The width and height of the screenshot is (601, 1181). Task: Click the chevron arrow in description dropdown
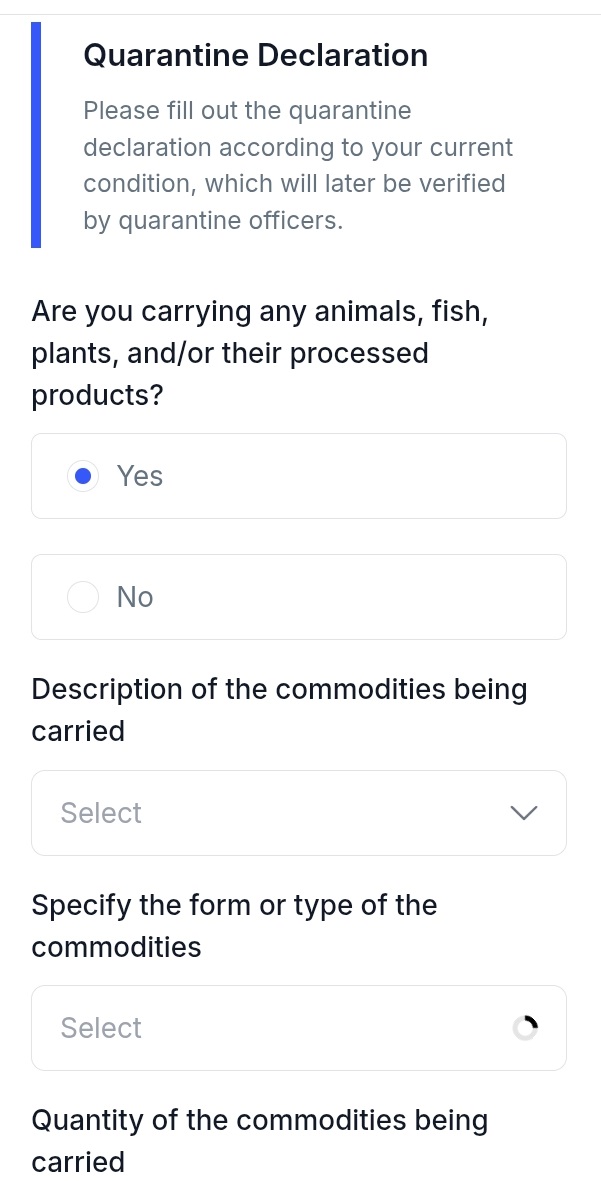pos(524,813)
